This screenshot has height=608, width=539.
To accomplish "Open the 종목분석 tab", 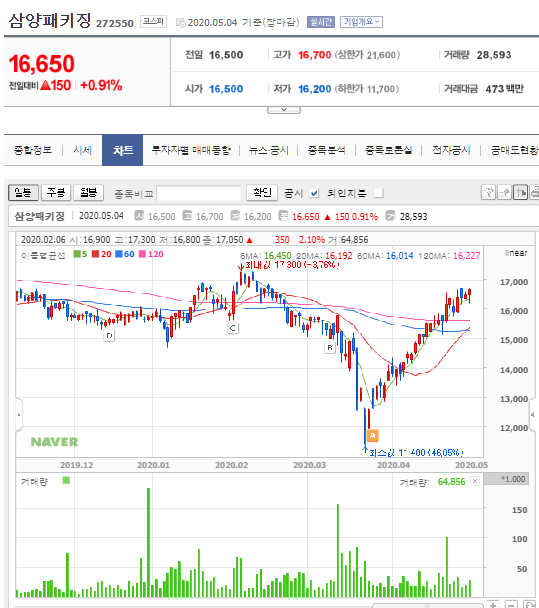I will click(x=327, y=150).
